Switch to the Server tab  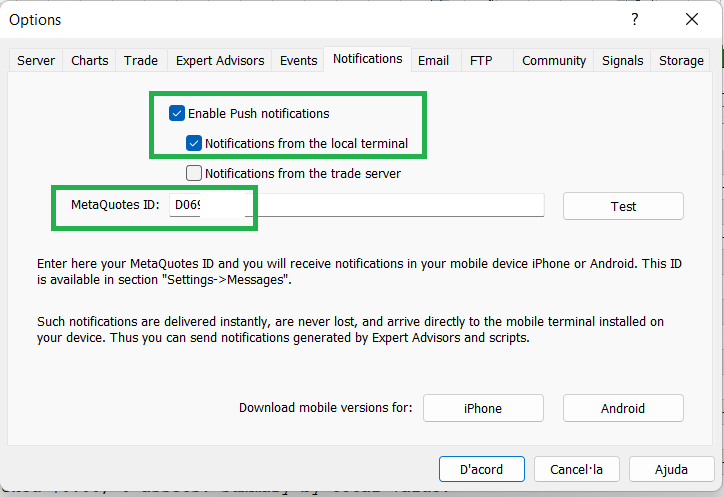[36, 61]
